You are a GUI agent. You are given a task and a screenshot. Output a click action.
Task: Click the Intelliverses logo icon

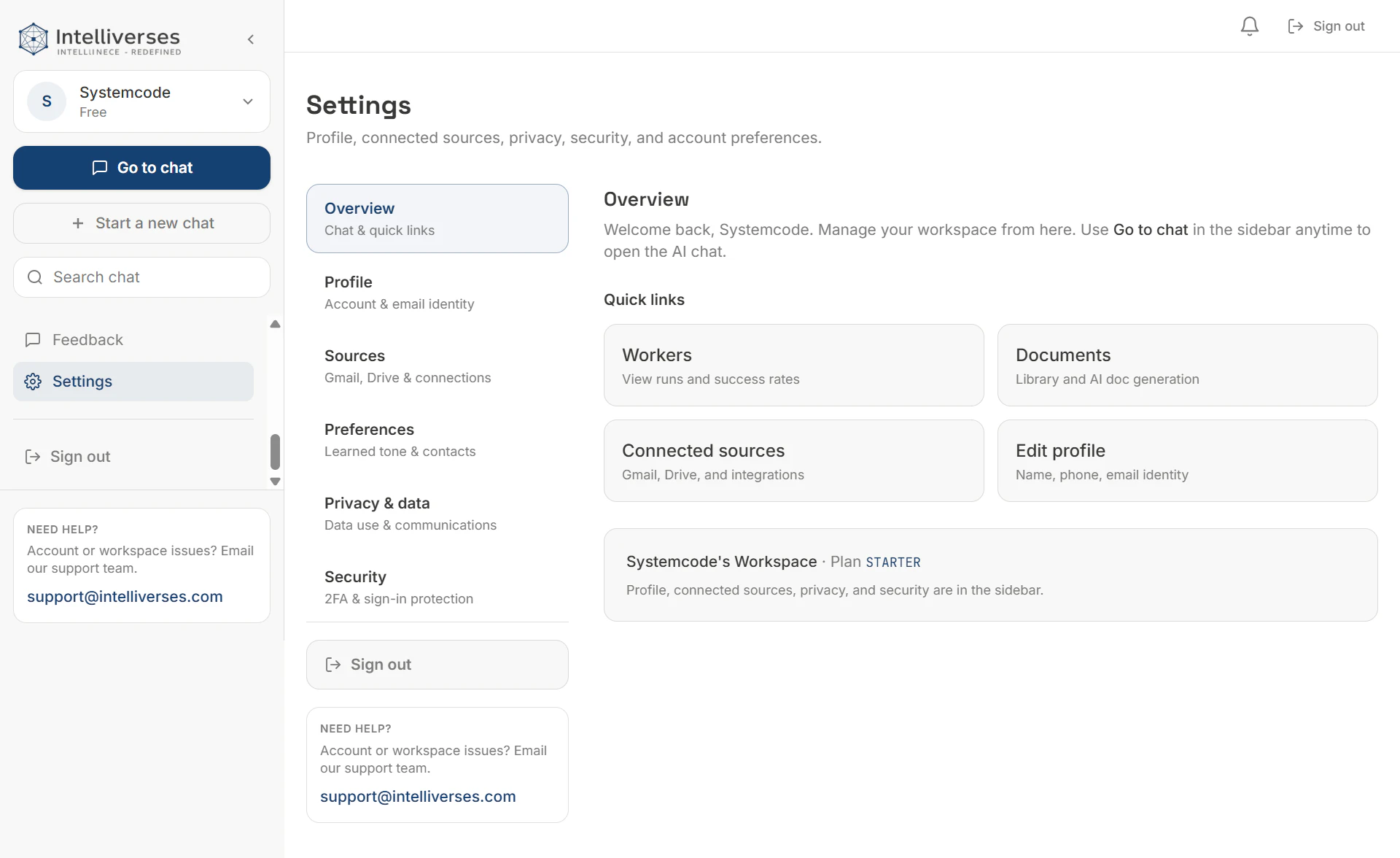tap(34, 39)
